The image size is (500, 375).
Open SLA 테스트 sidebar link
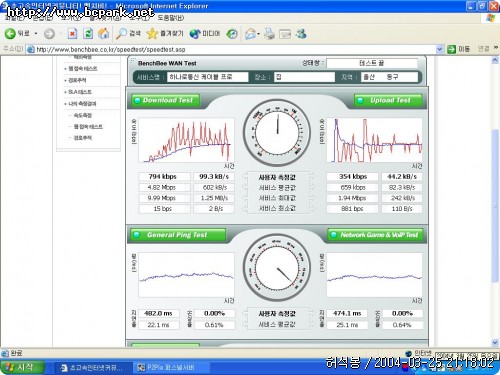[80, 92]
